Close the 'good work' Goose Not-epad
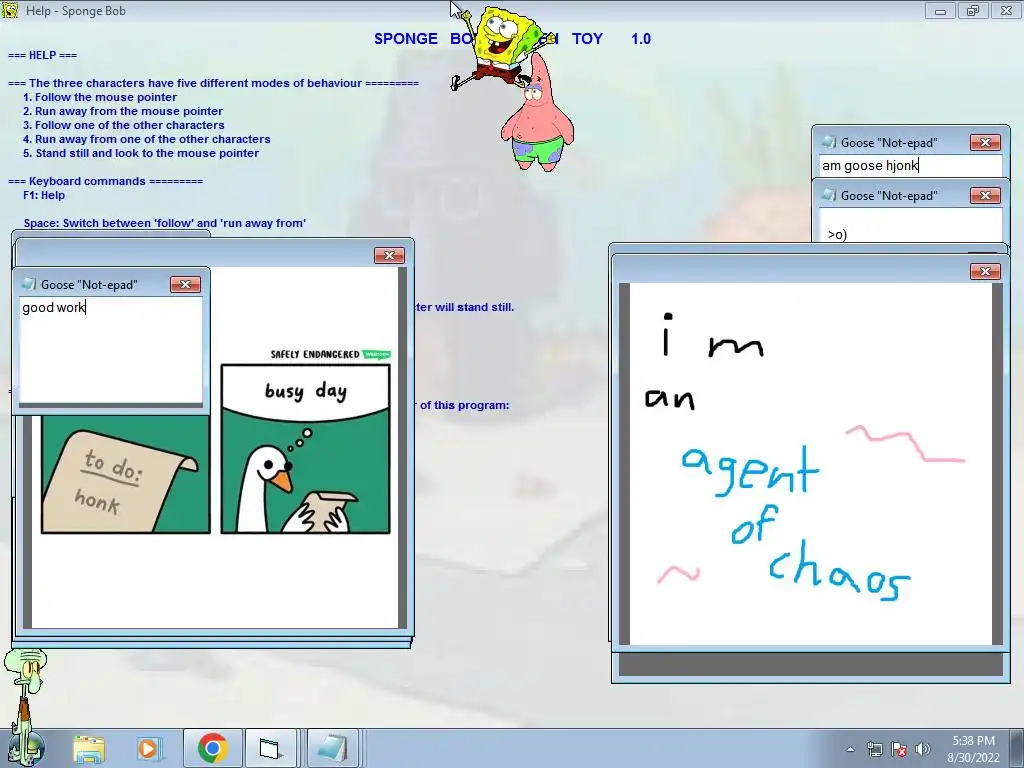 (185, 284)
